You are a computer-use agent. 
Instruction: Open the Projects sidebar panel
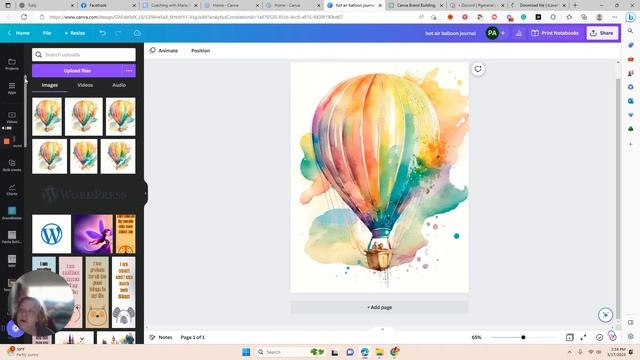[12, 64]
